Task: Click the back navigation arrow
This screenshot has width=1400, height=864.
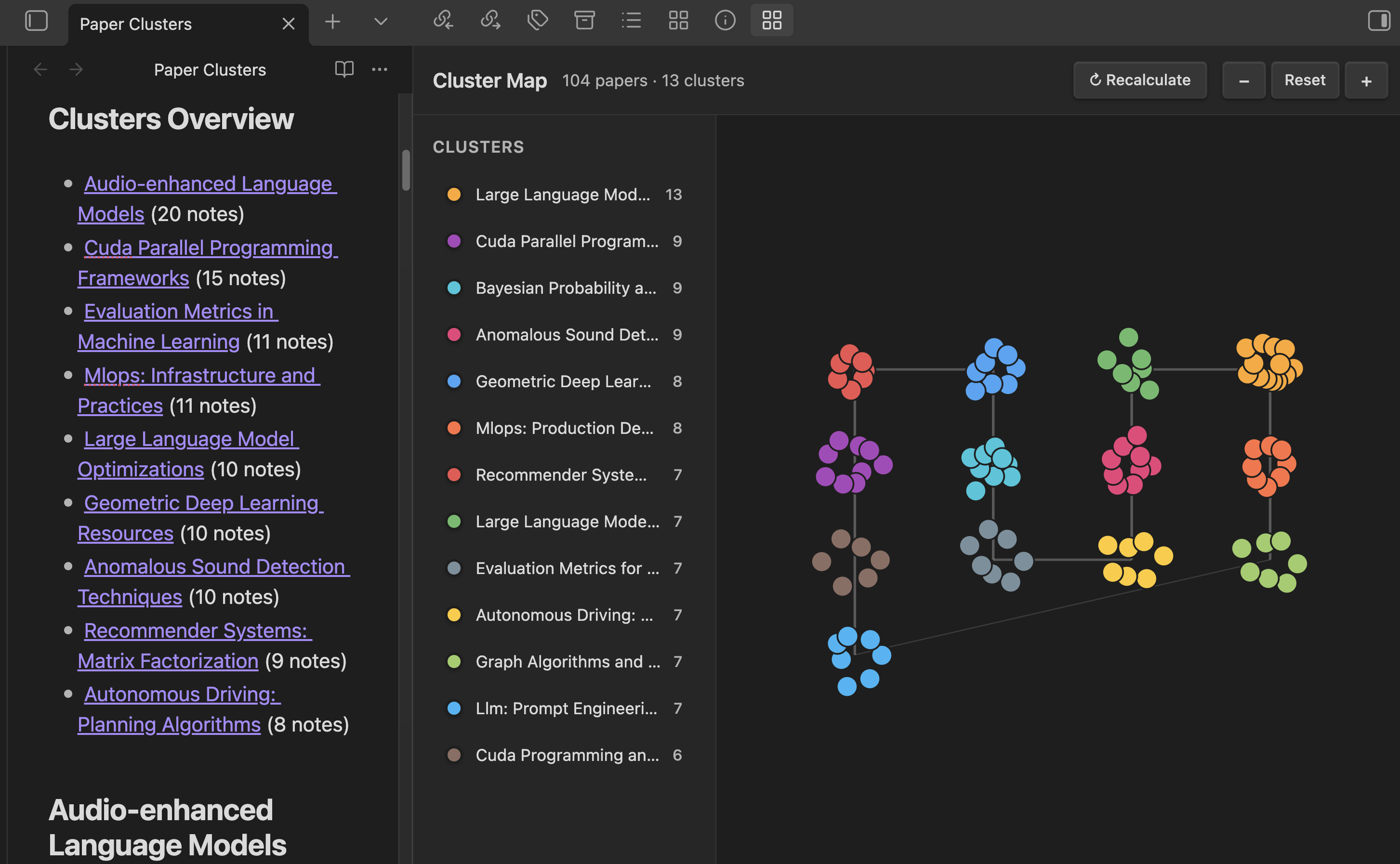Action: pos(40,69)
